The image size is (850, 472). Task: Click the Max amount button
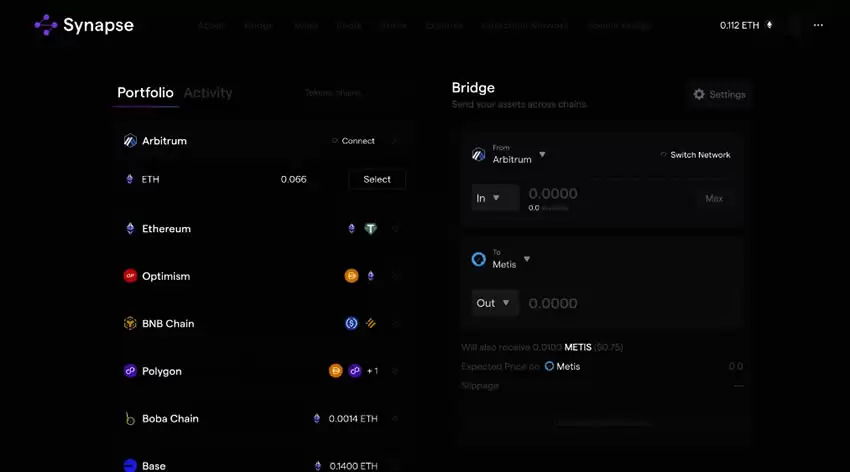714,198
